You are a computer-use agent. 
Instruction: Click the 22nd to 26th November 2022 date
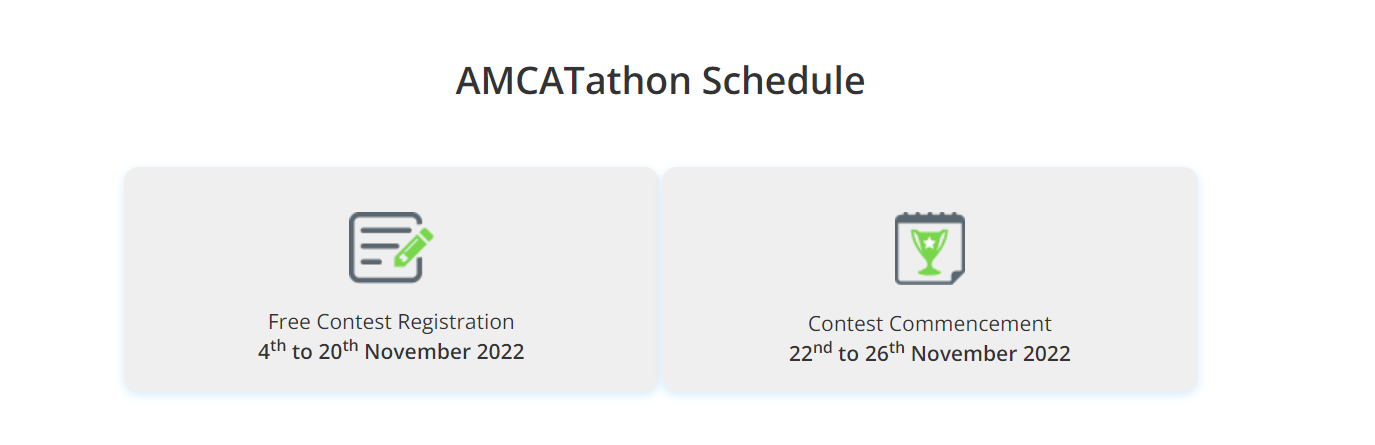(930, 353)
